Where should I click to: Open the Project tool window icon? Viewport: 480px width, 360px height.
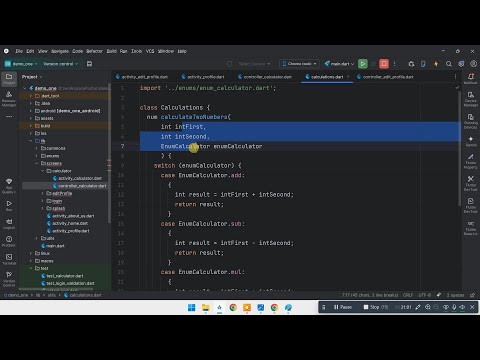coord(9,79)
